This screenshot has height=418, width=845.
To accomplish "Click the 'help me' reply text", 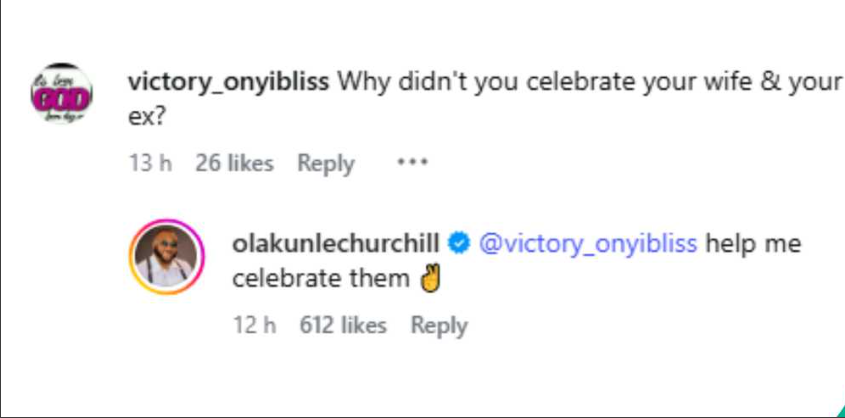I will (x=752, y=243).
